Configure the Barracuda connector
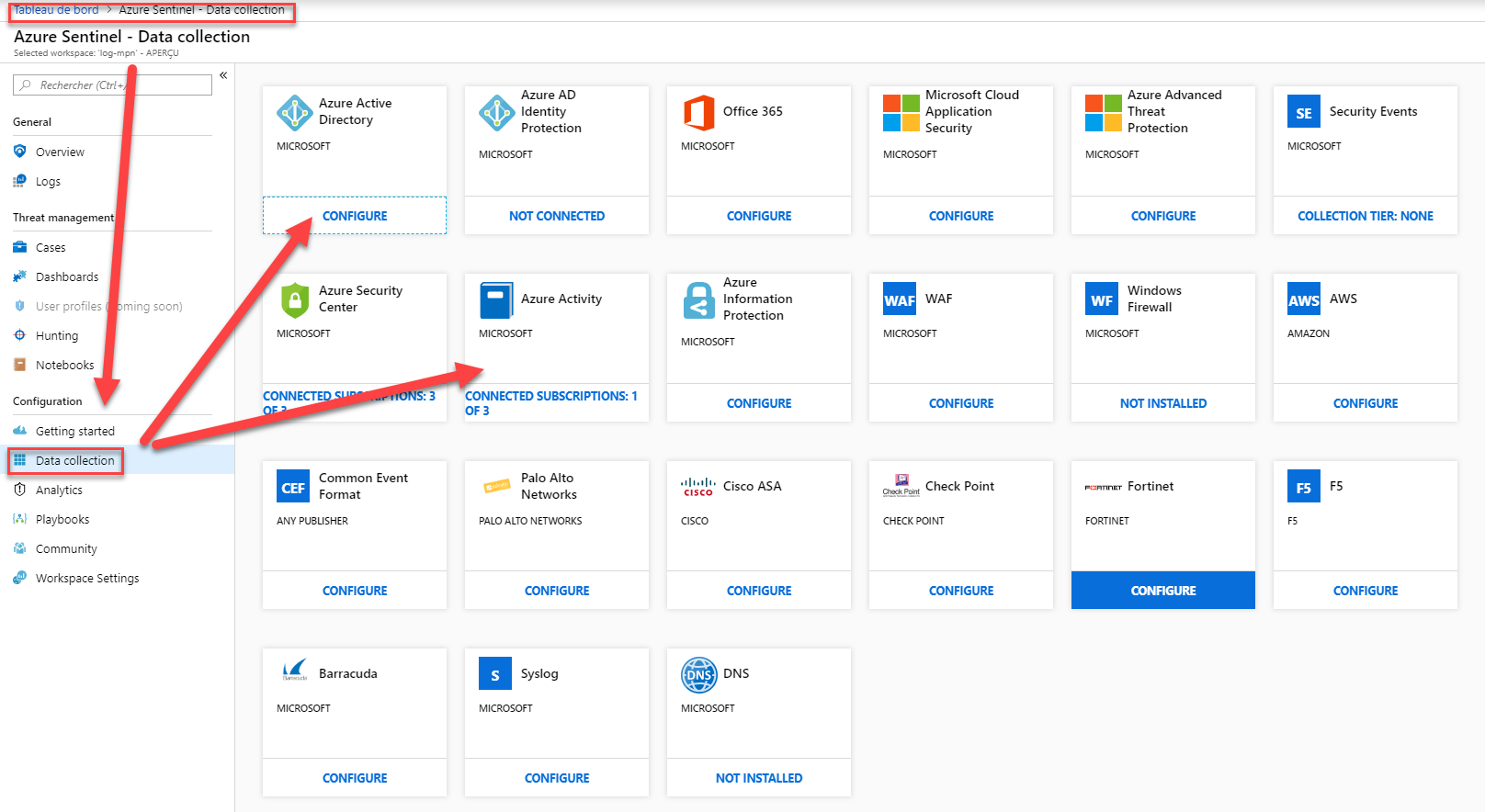Image resolution: width=1485 pixels, height=812 pixels. pos(355,778)
